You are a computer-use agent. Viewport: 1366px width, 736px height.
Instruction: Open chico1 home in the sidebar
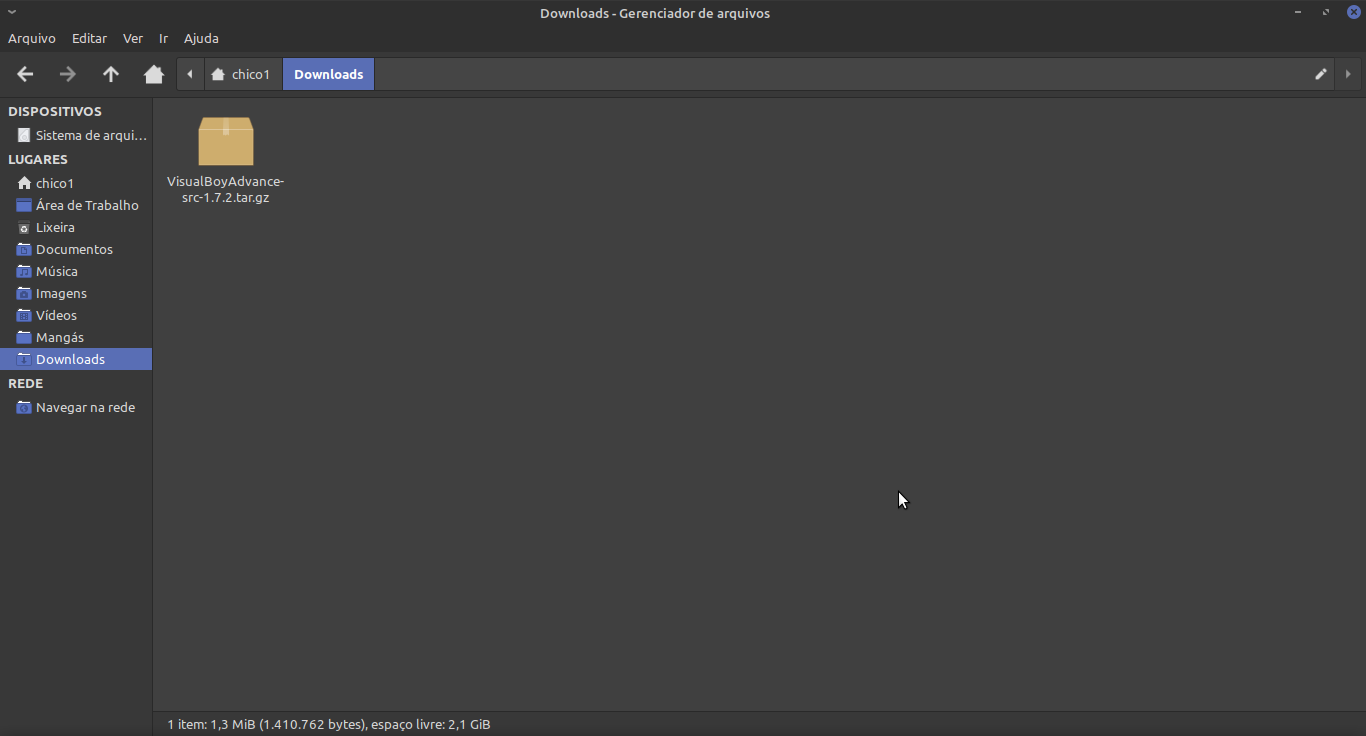(76, 183)
